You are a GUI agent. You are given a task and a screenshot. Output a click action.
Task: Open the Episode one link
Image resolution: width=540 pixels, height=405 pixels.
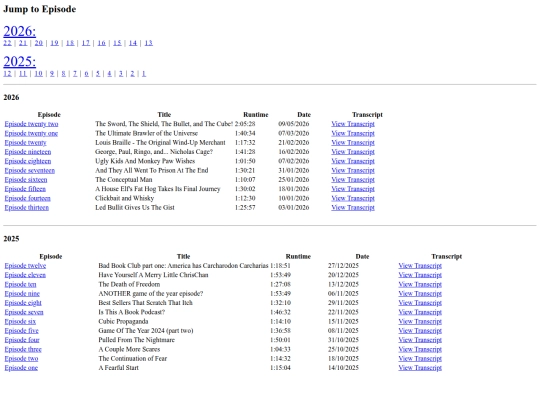click(21, 368)
